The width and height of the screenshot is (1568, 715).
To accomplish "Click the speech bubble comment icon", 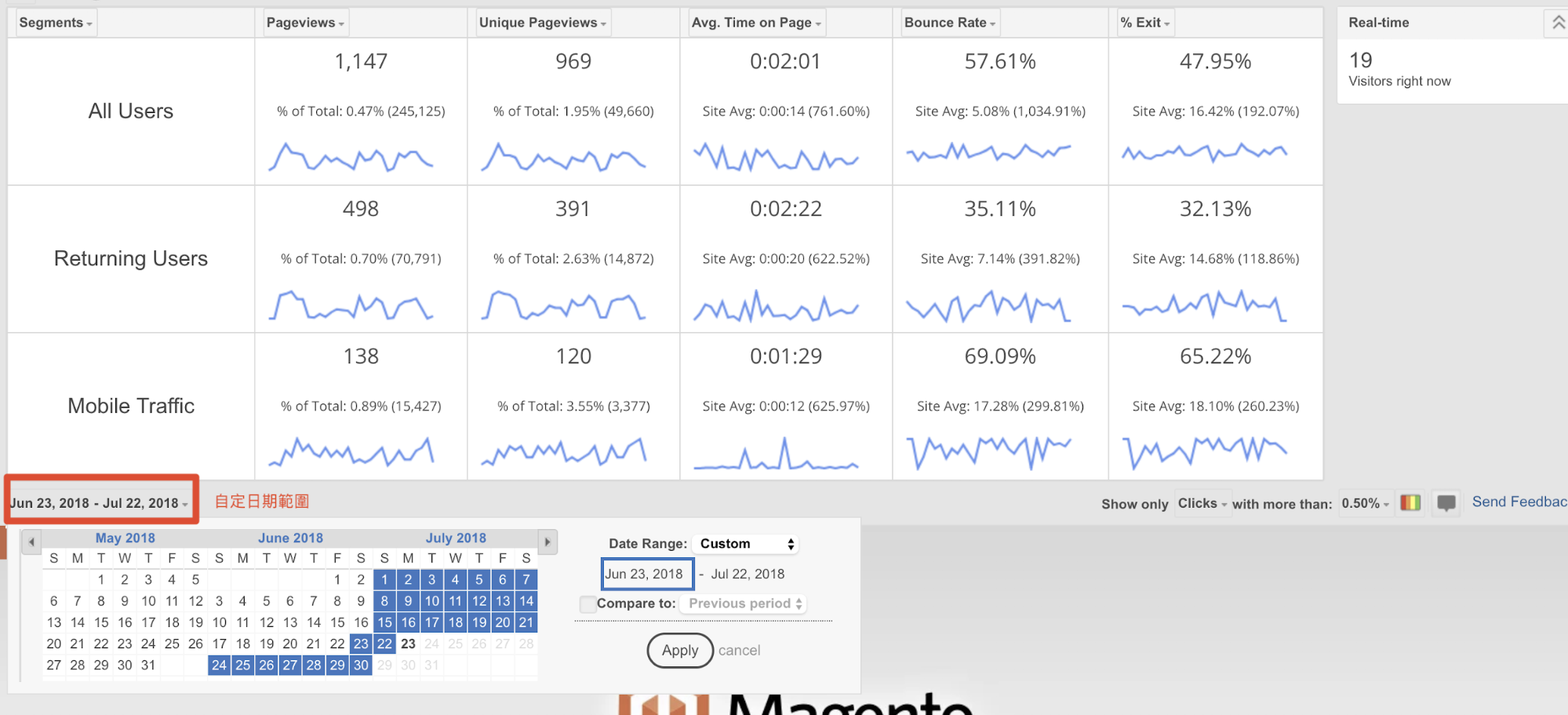I will pyautogui.click(x=1446, y=503).
